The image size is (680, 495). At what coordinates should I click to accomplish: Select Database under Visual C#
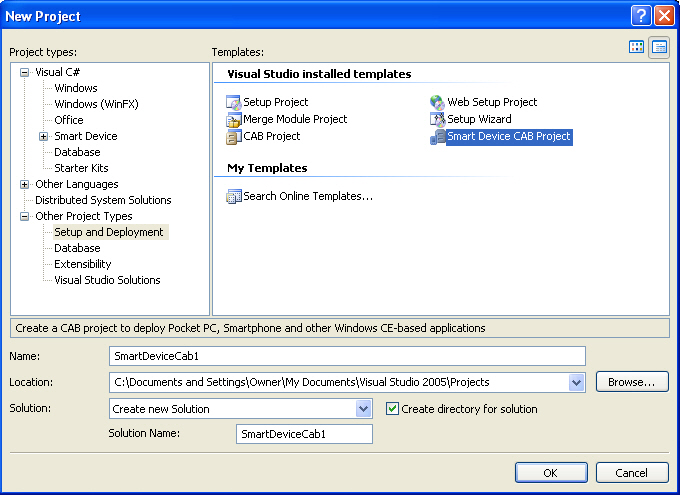pyautogui.click(x=77, y=152)
